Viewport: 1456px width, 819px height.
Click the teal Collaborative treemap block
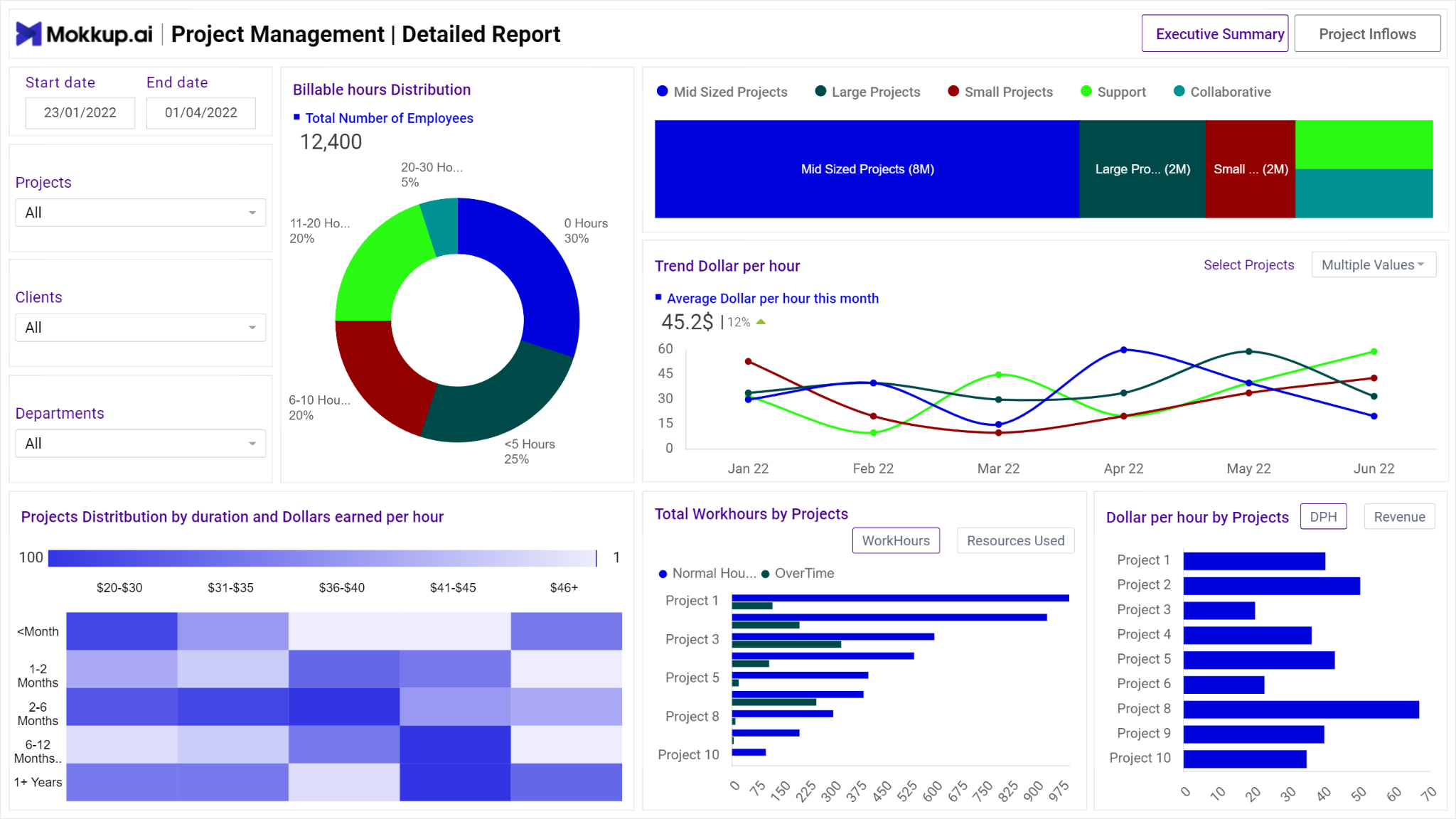1364,193
